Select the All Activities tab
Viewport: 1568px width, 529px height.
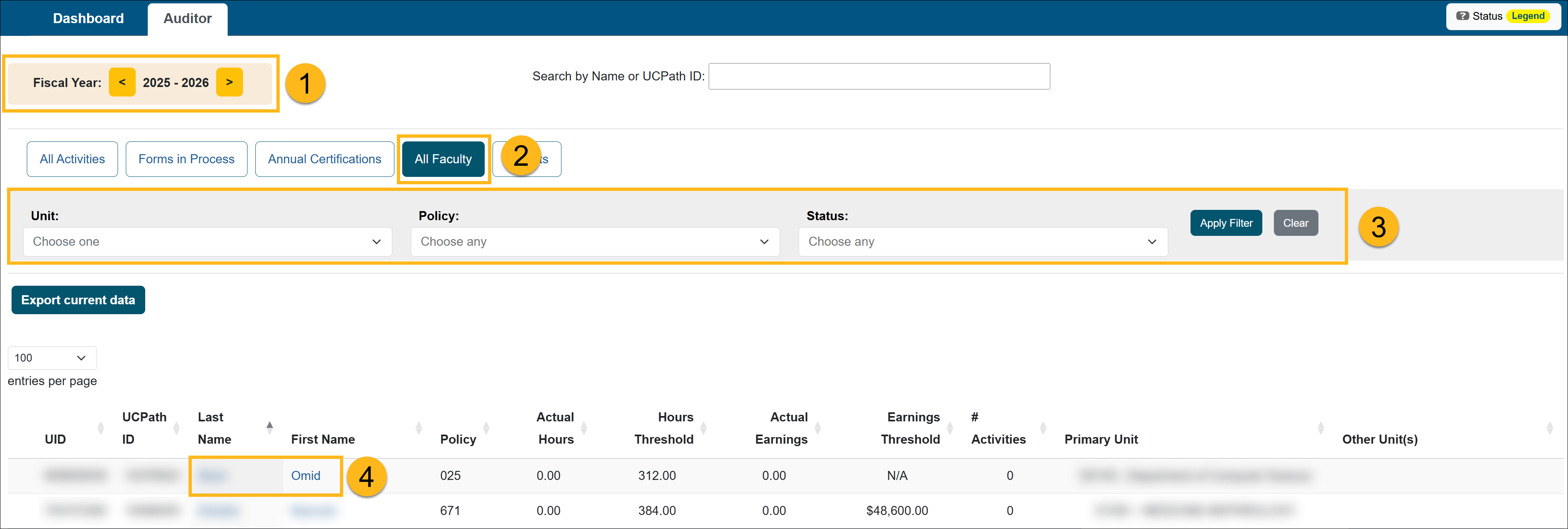pyautogui.click(x=72, y=159)
